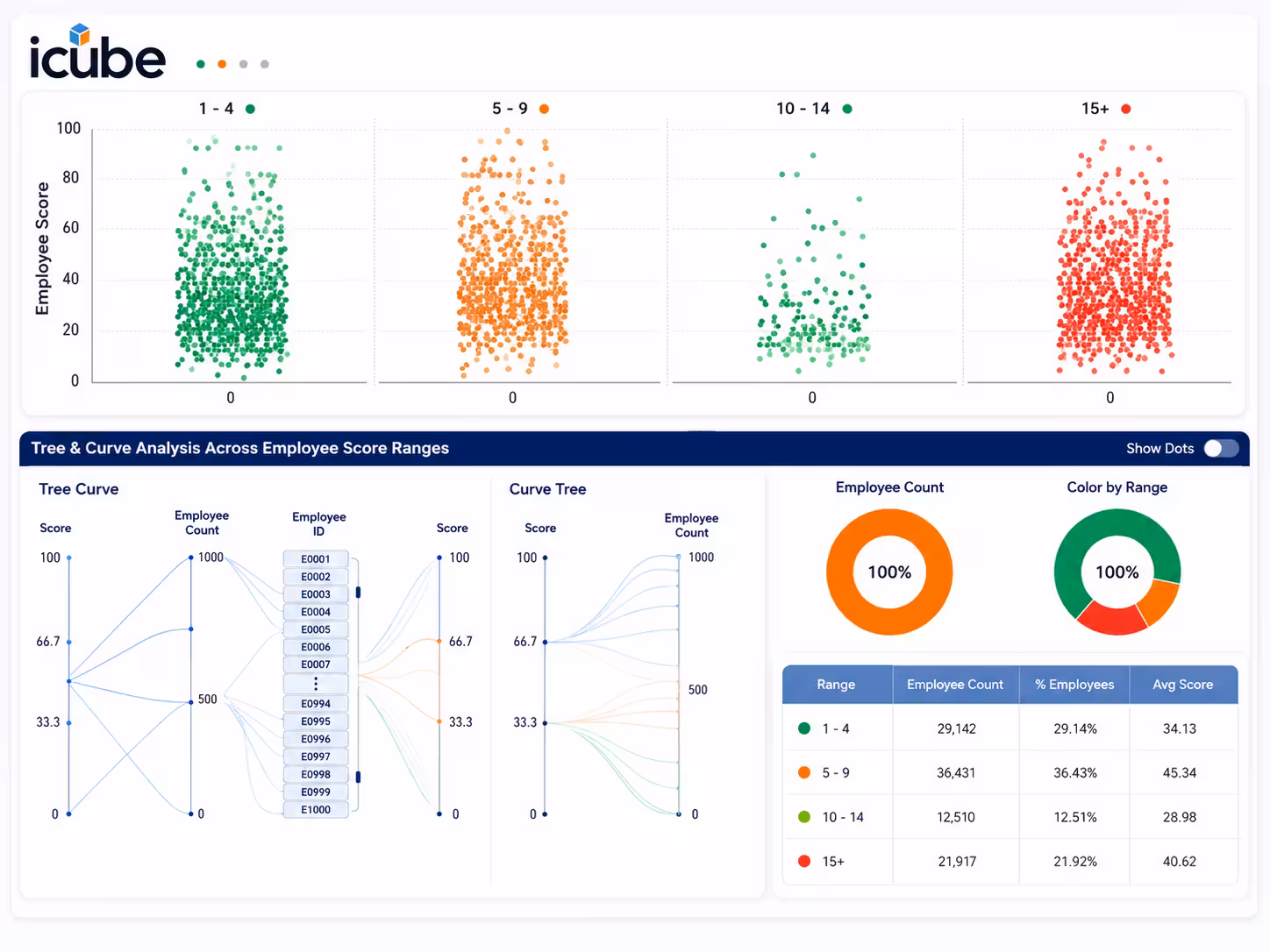Click the icube logo

pyautogui.click(x=97, y=53)
